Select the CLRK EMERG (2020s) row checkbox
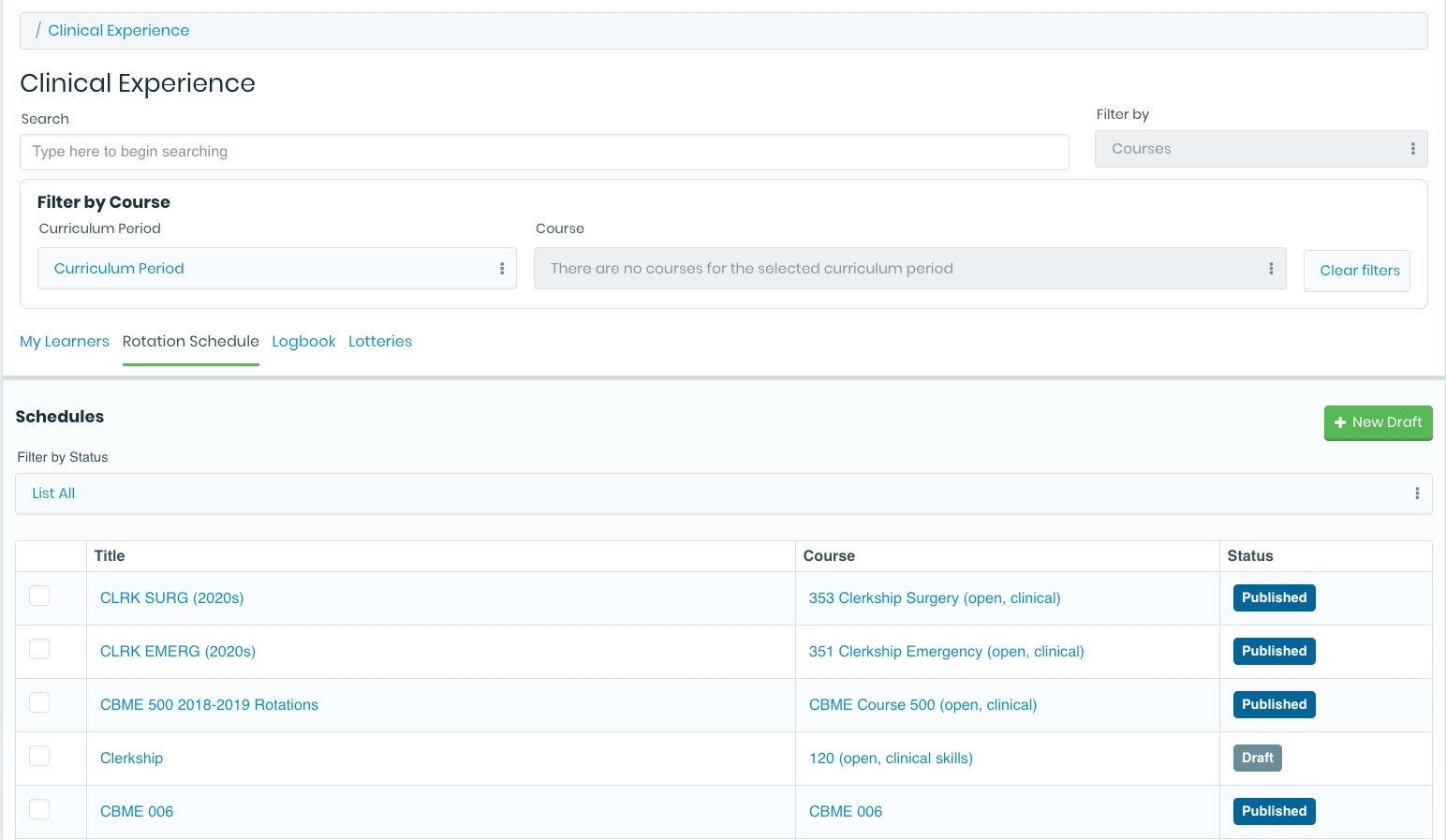 [39, 650]
